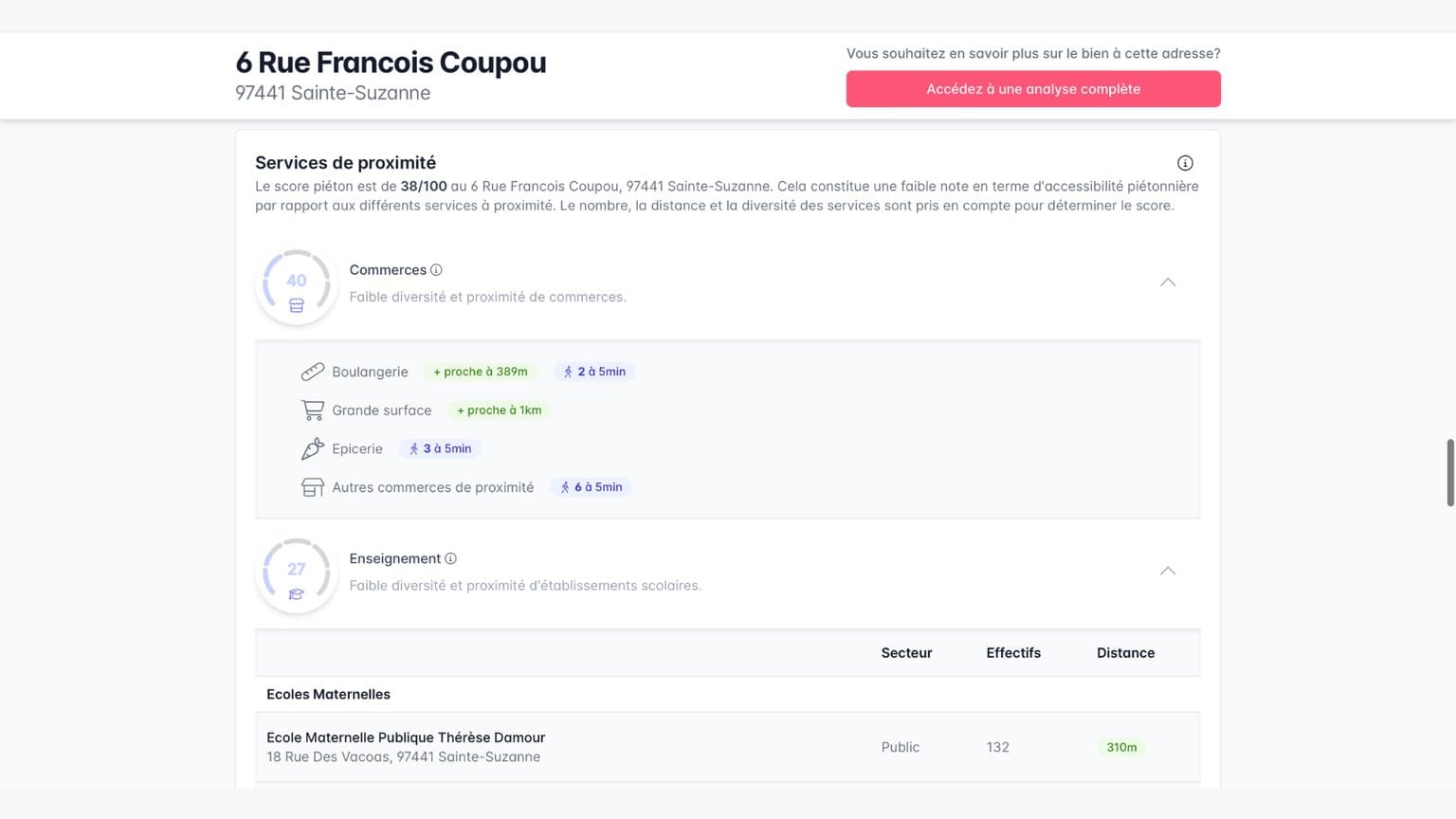This screenshot has width=1456, height=819.
Task: Collapse the Commerces details section
Action: pos(1168,282)
